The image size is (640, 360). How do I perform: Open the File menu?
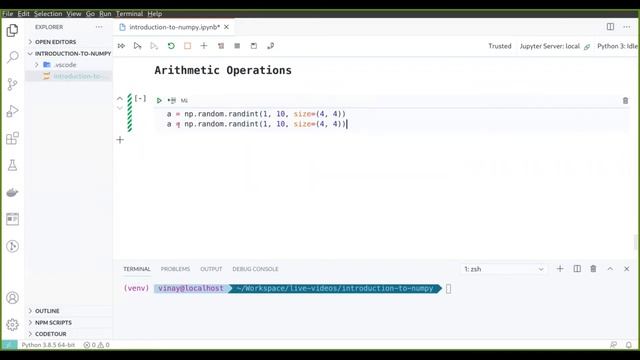[x=7, y=13]
